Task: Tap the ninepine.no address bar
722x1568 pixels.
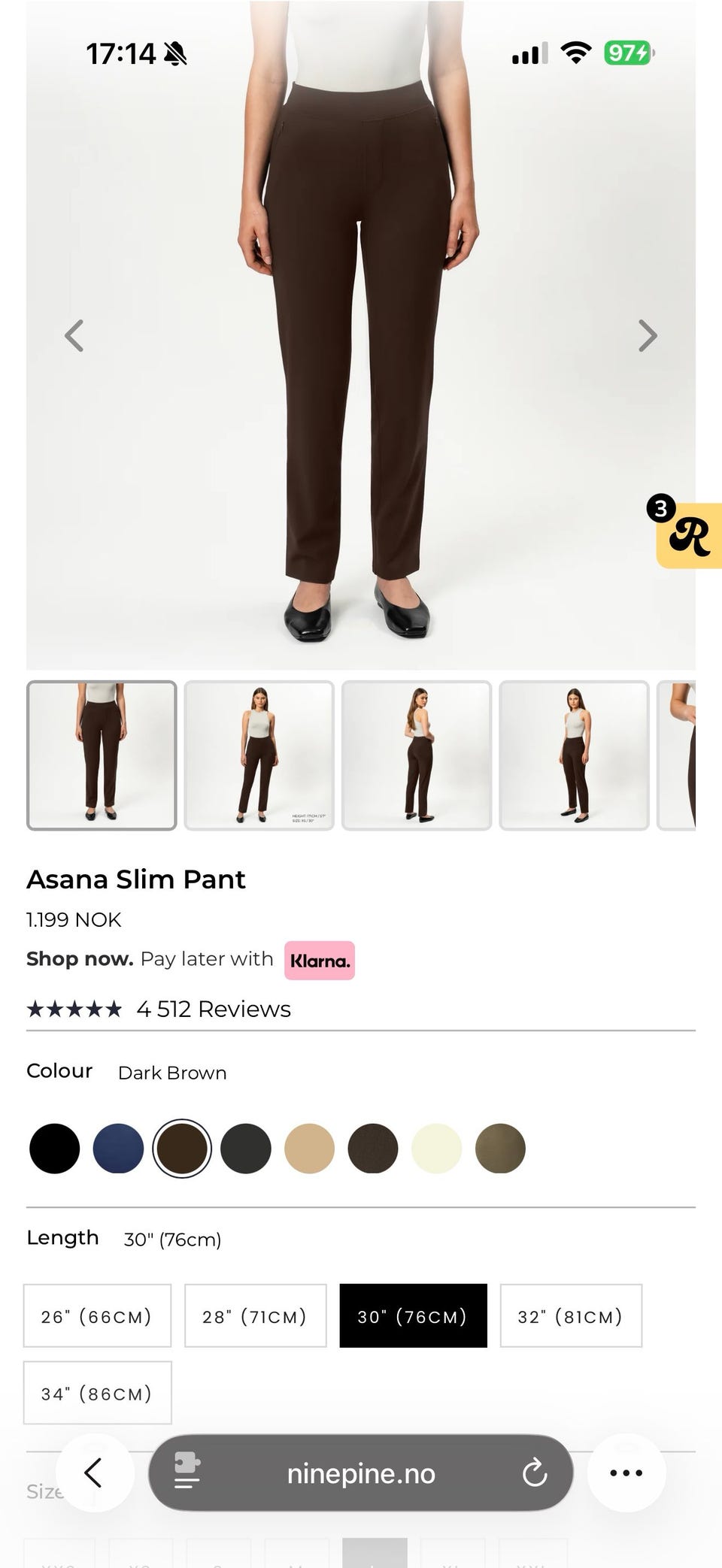Action: click(x=361, y=1473)
